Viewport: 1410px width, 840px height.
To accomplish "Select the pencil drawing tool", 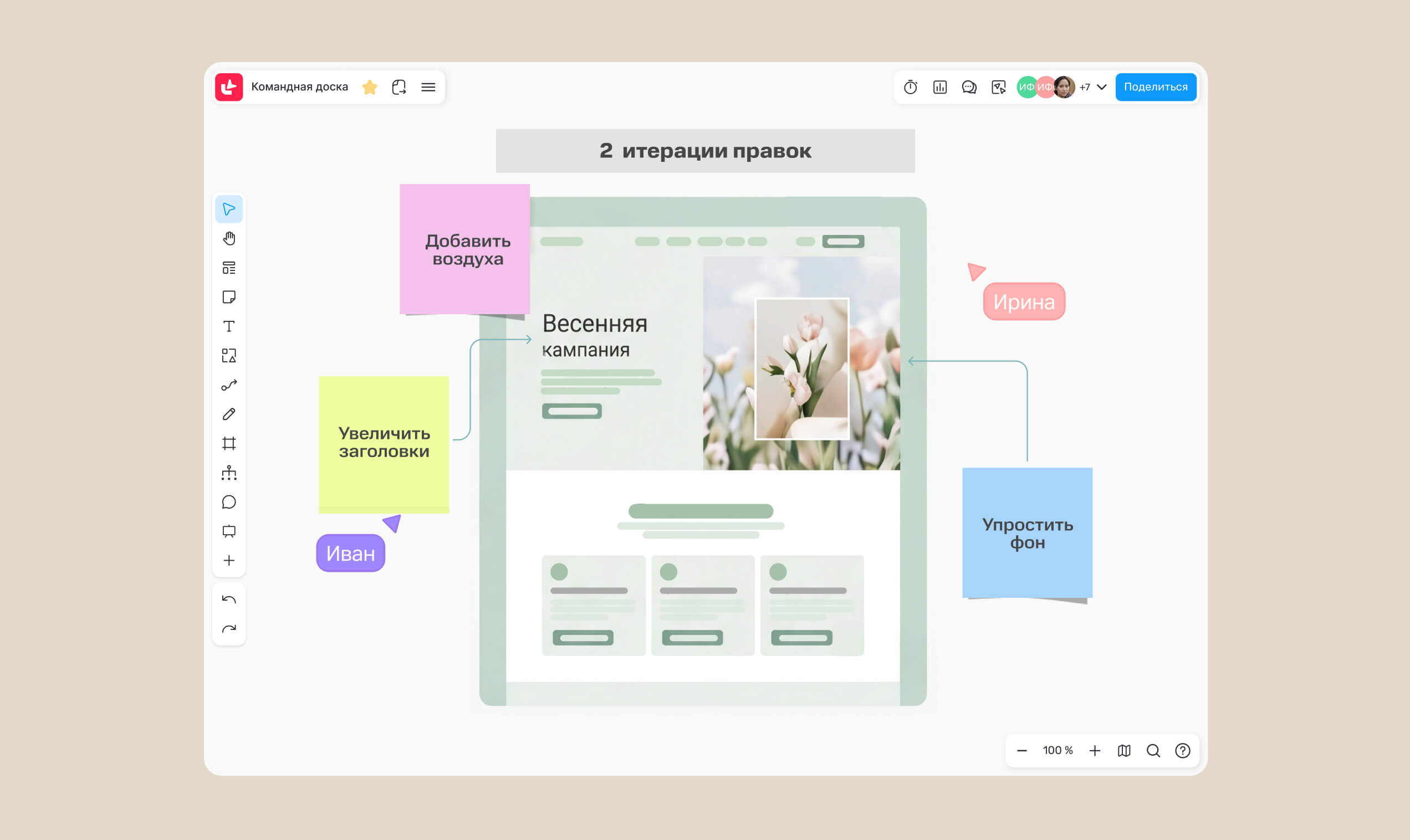I will click(229, 414).
